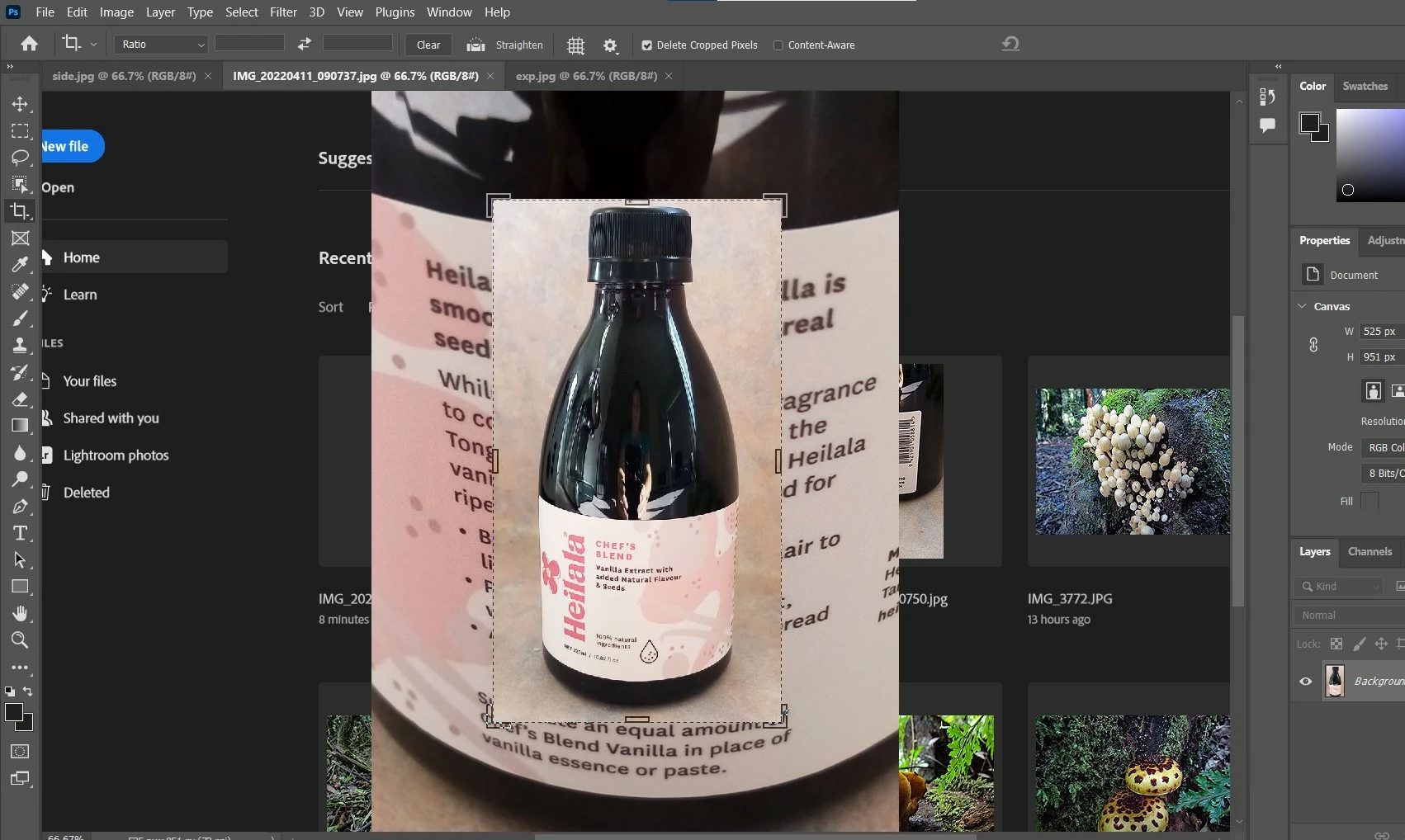1405x840 pixels.
Task: Select the Clone Stamp tool
Action: [x=20, y=345]
